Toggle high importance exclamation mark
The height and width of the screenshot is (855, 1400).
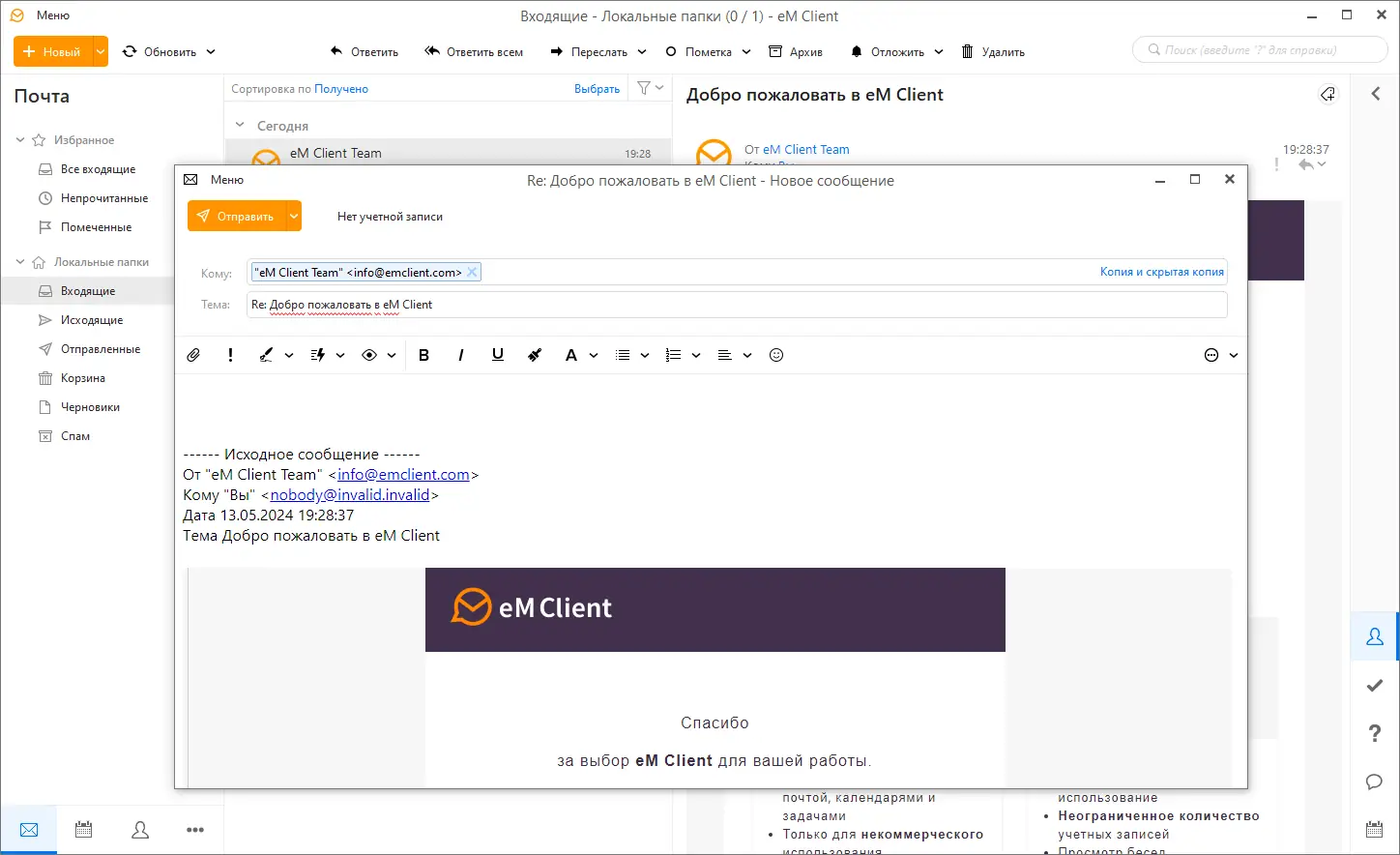pyautogui.click(x=230, y=355)
